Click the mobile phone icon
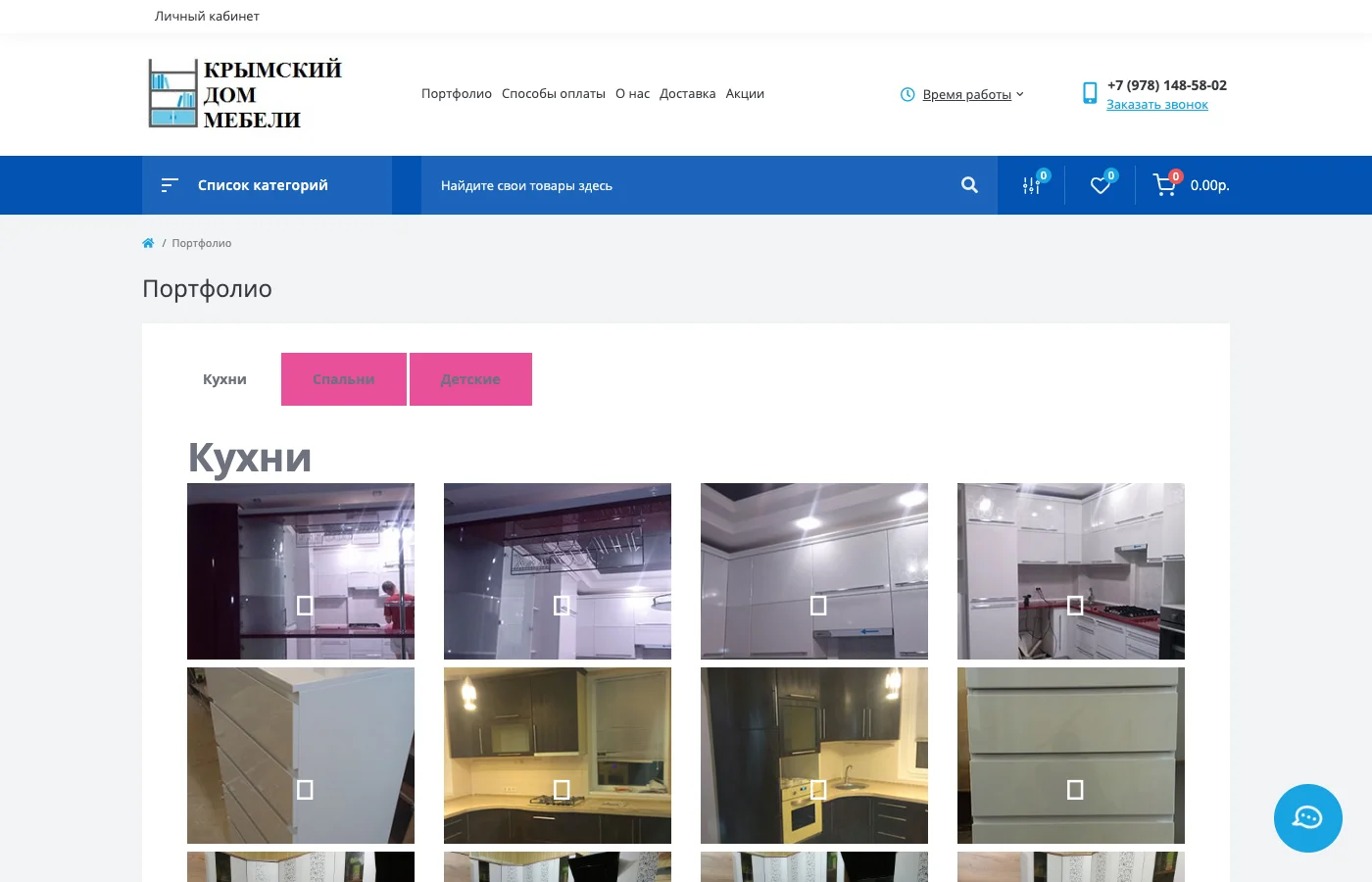 tap(1090, 93)
